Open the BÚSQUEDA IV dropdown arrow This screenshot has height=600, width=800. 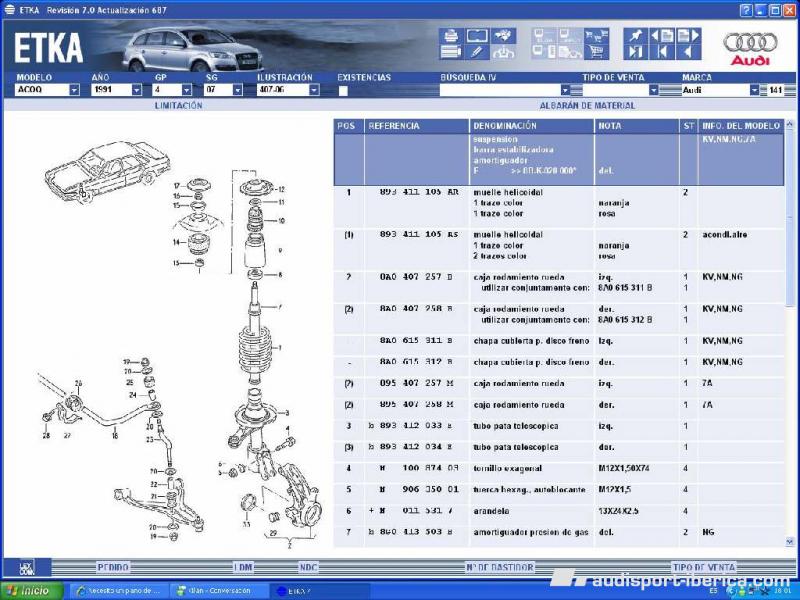565,90
